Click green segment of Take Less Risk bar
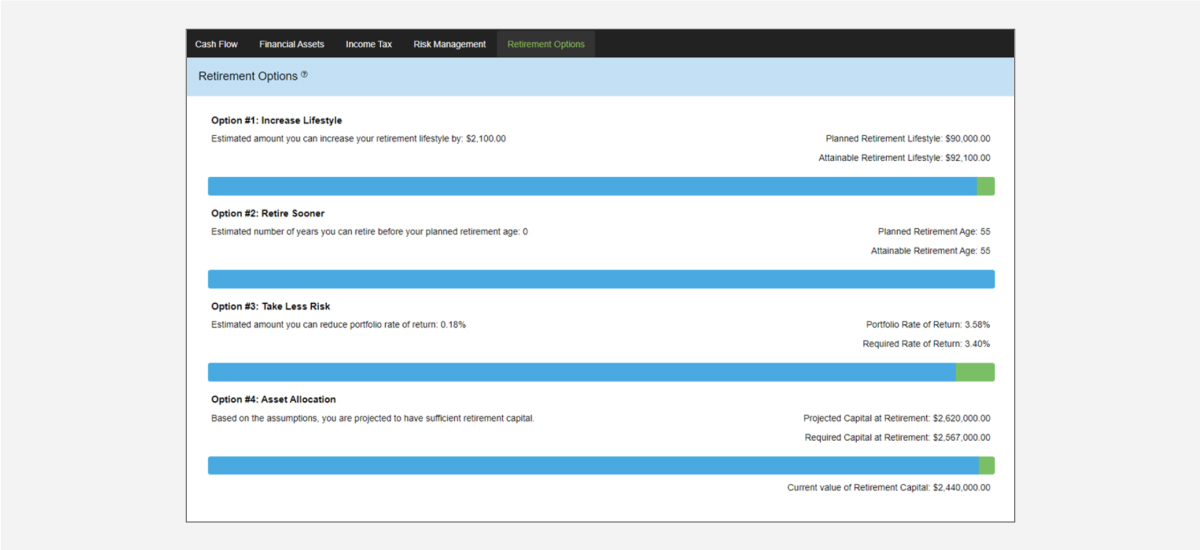Viewport: 1200px width, 550px height. [x=975, y=372]
